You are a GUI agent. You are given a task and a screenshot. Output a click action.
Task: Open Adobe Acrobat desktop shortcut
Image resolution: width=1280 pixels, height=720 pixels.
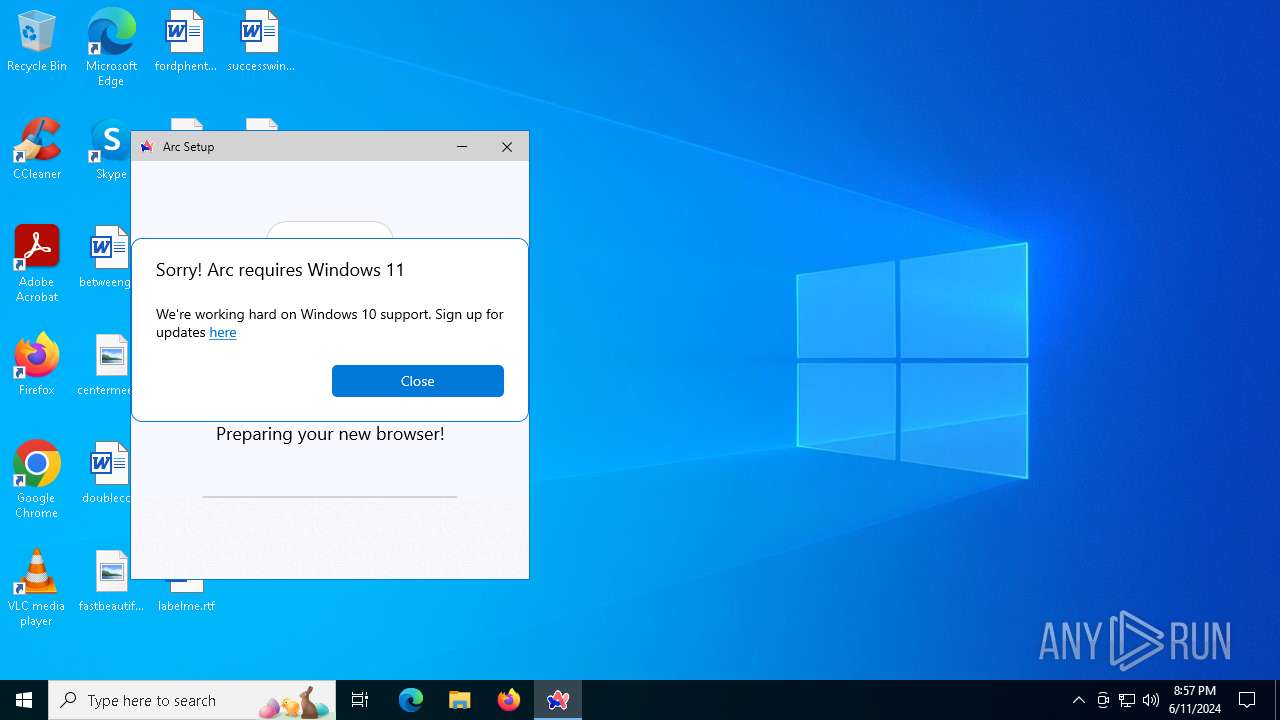coord(37,263)
